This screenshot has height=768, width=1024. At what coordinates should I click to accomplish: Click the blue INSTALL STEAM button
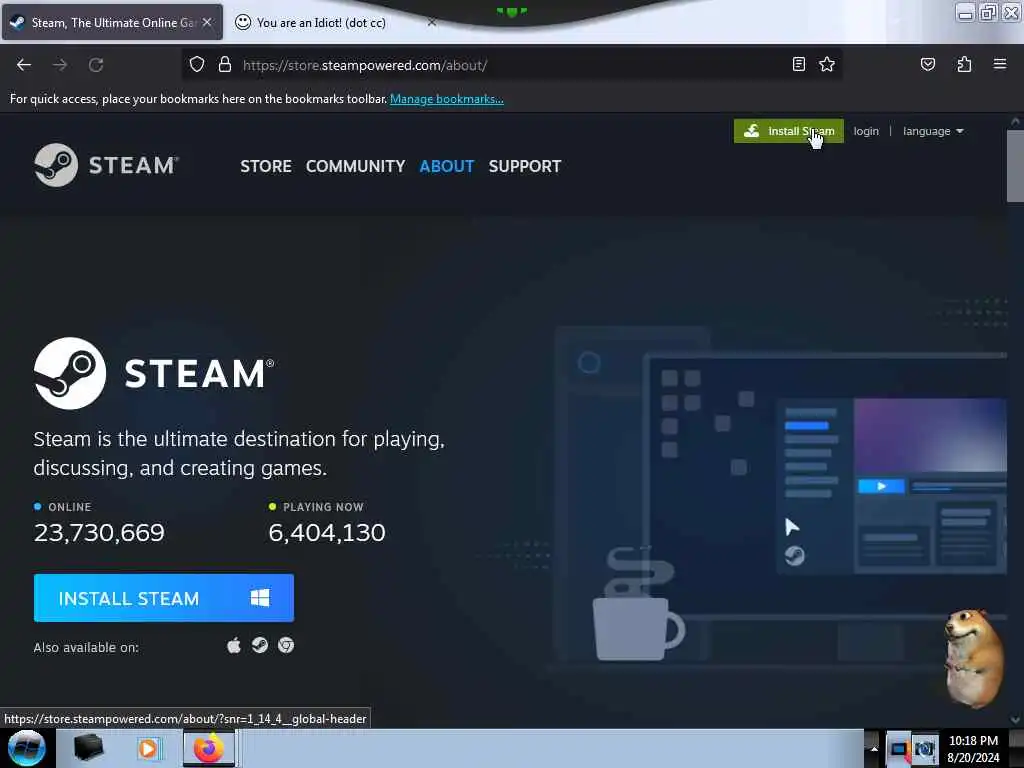click(164, 598)
